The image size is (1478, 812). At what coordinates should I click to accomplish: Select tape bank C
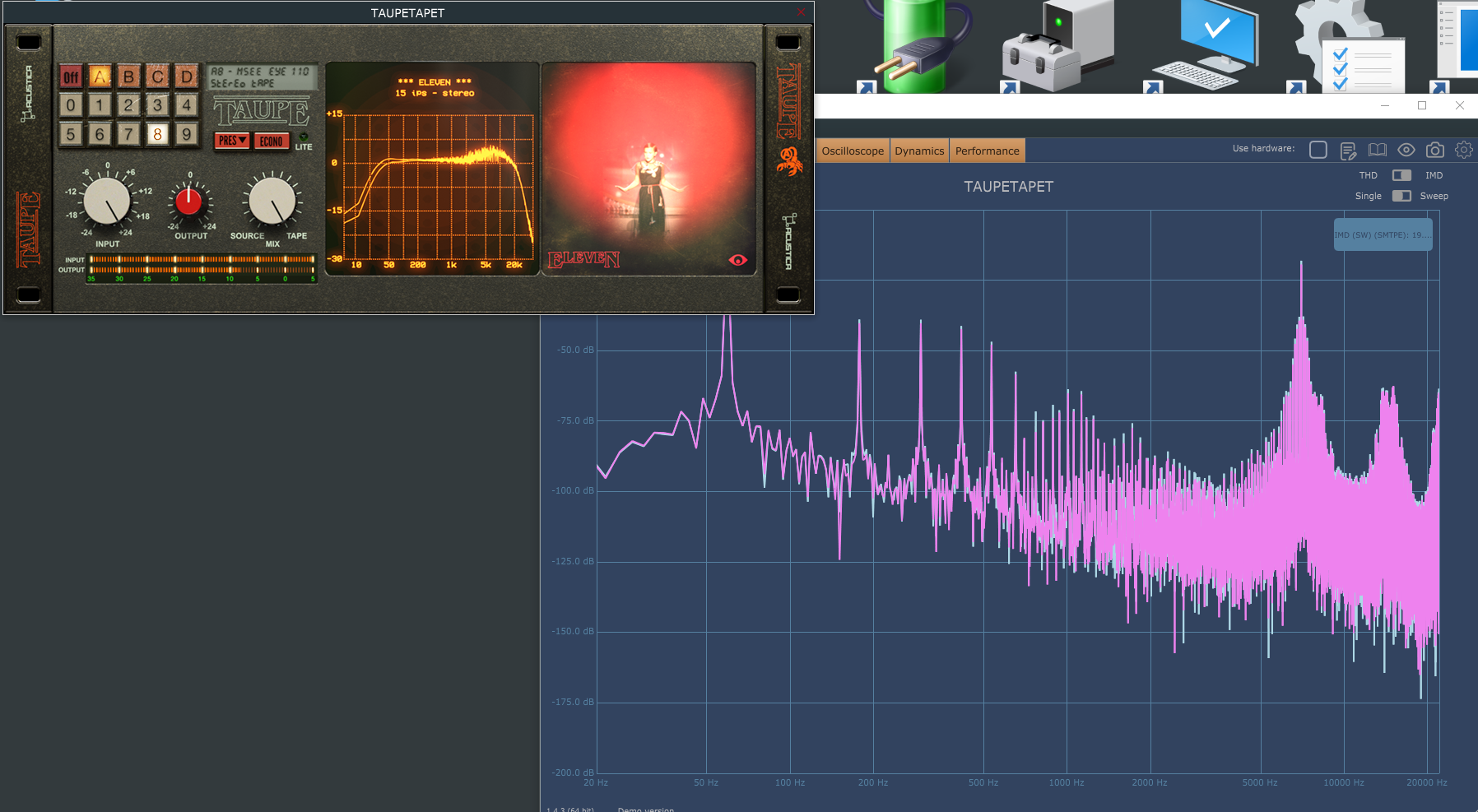point(157,77)
